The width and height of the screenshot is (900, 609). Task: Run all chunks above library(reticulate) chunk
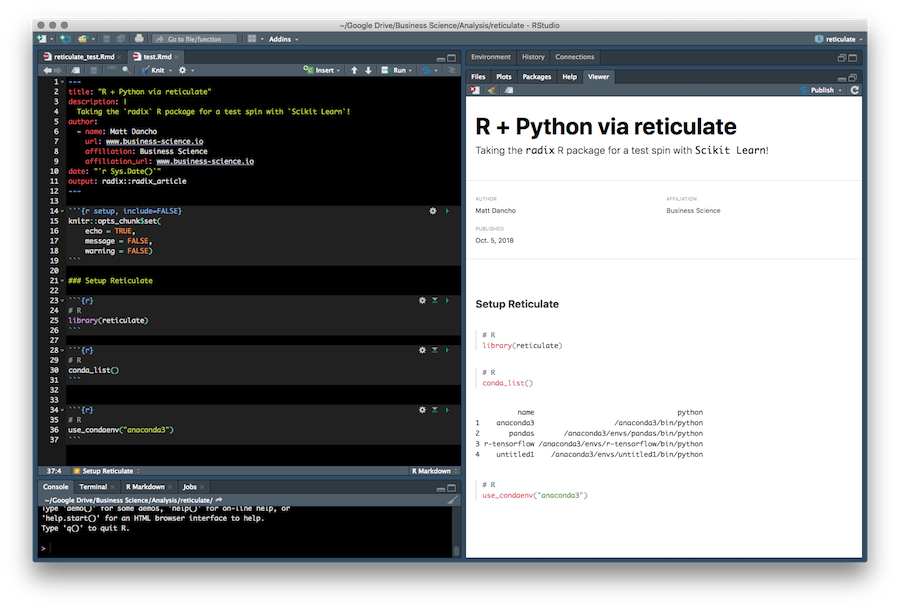435,301
